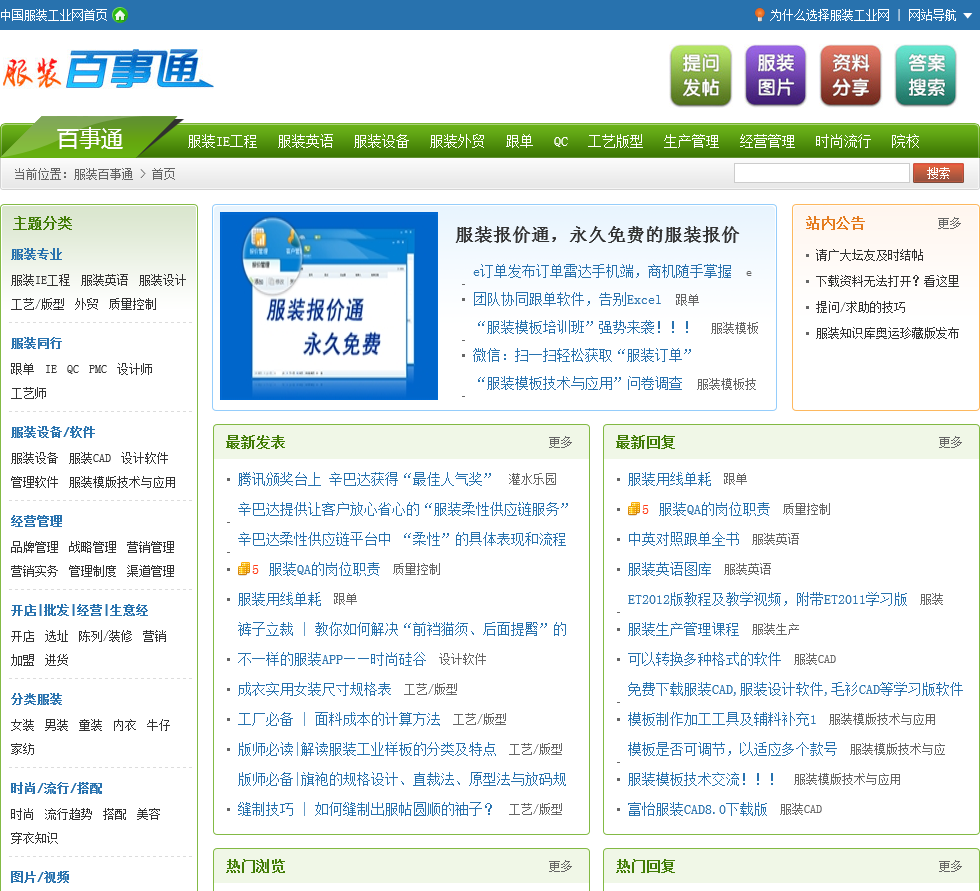This screenshot has width=980, height=891.
Task: Open announcement 下载资料无法打开?看这里
Action: click(887, 281)
